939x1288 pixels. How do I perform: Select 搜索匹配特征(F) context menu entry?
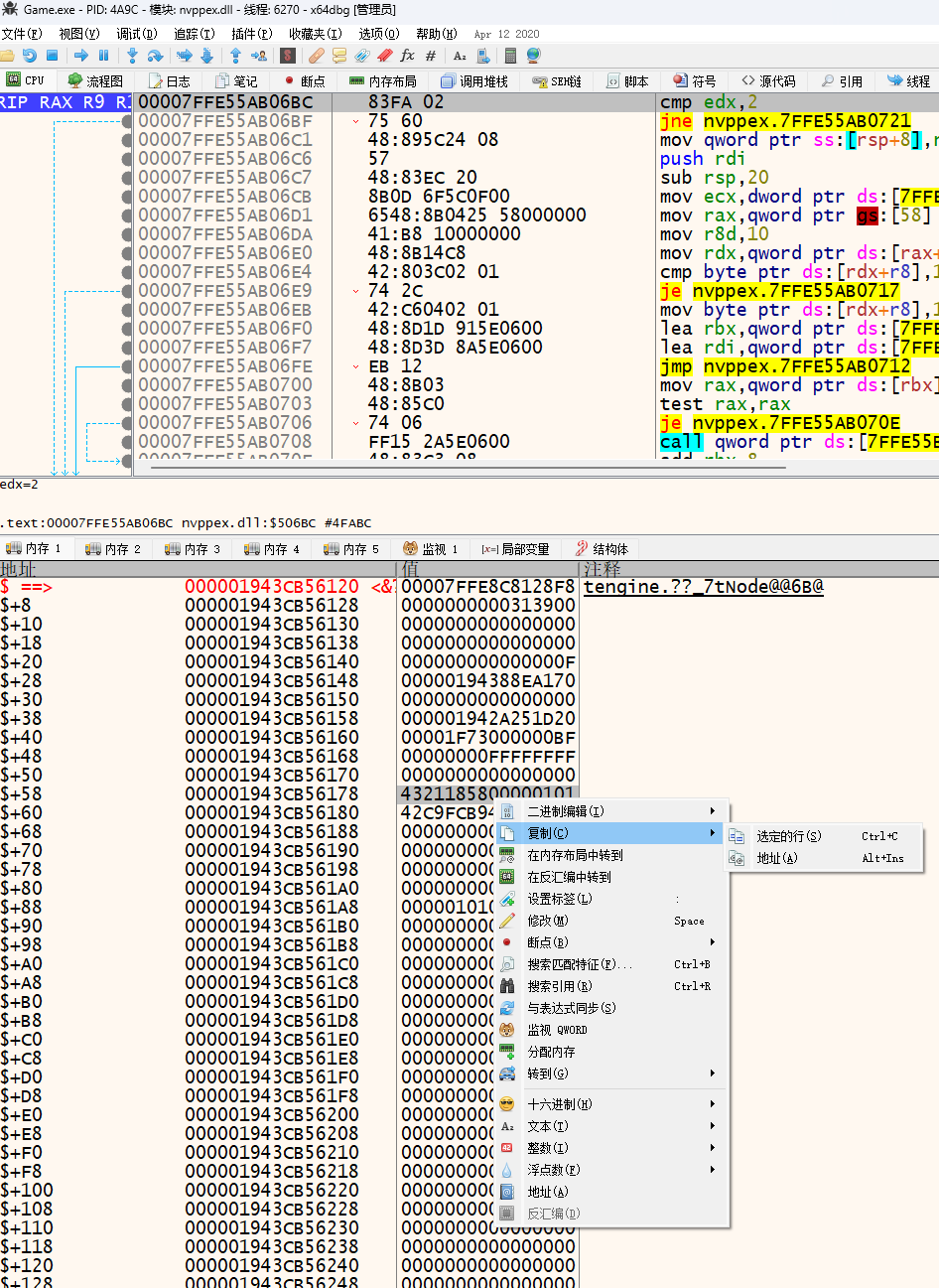[x=612, y=964]
